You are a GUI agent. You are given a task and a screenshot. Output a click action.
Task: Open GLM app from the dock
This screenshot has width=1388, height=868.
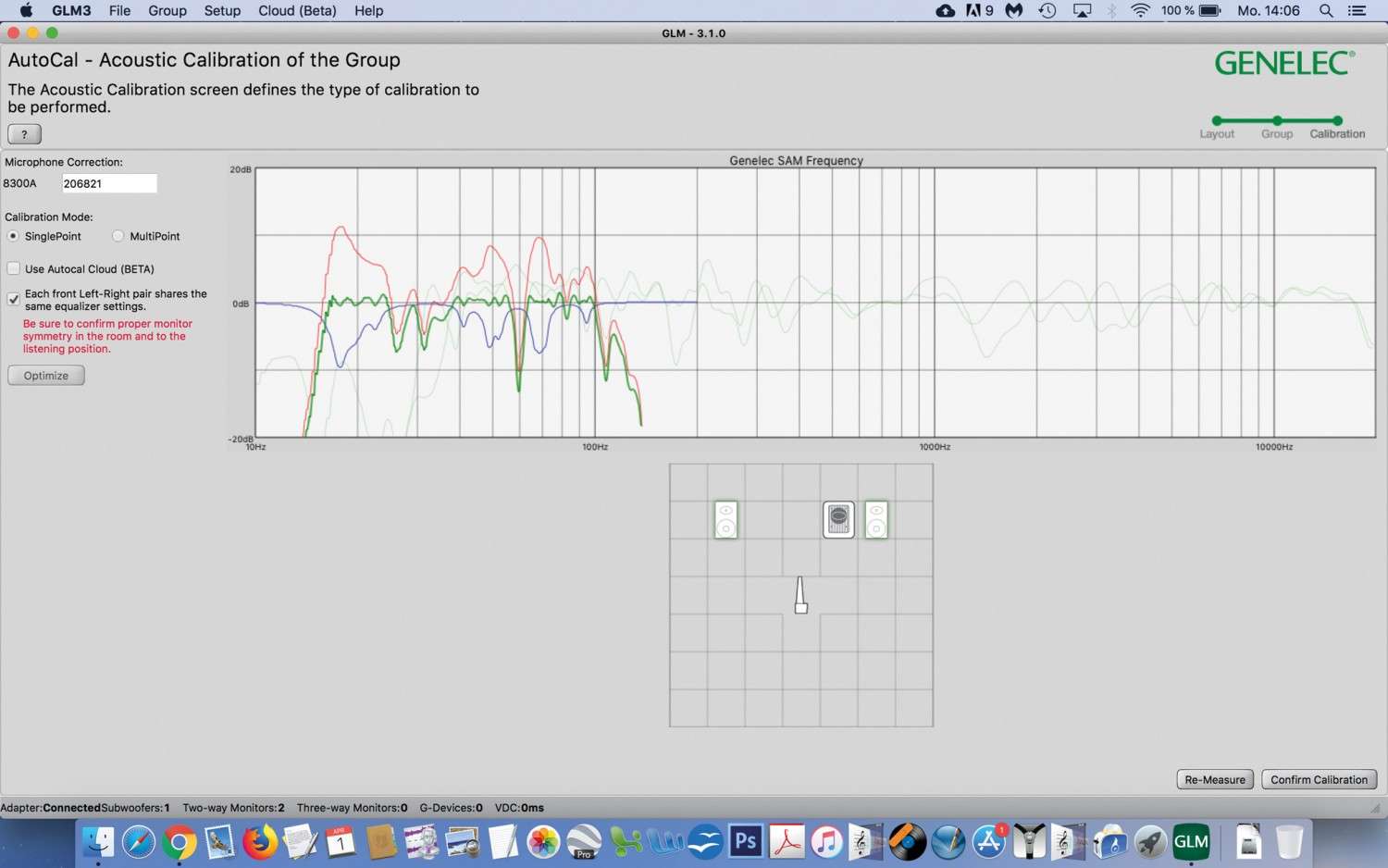[1191, 842]
